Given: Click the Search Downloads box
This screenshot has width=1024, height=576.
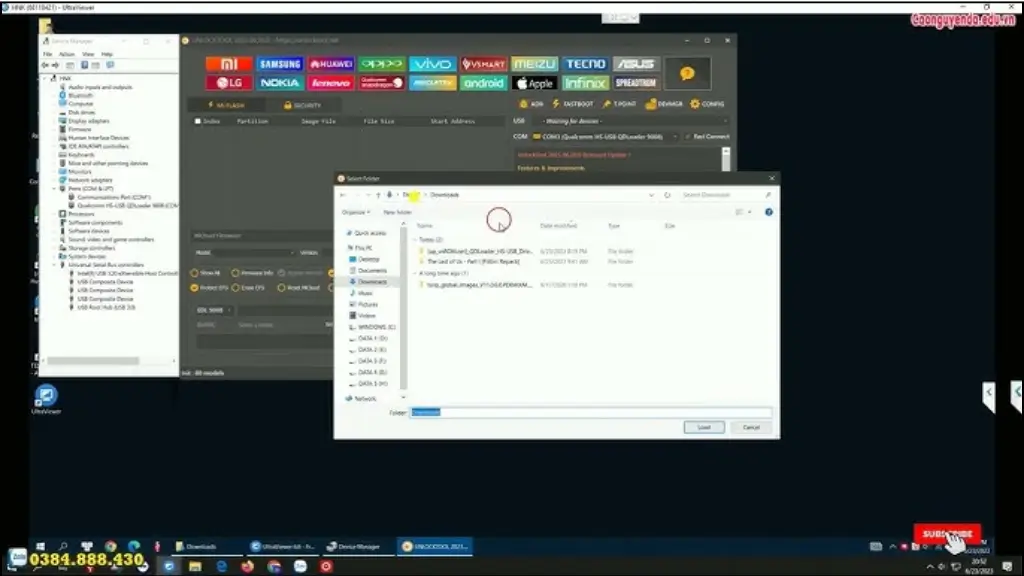Looking at the screenshot, I should click(x=725, y=195).
